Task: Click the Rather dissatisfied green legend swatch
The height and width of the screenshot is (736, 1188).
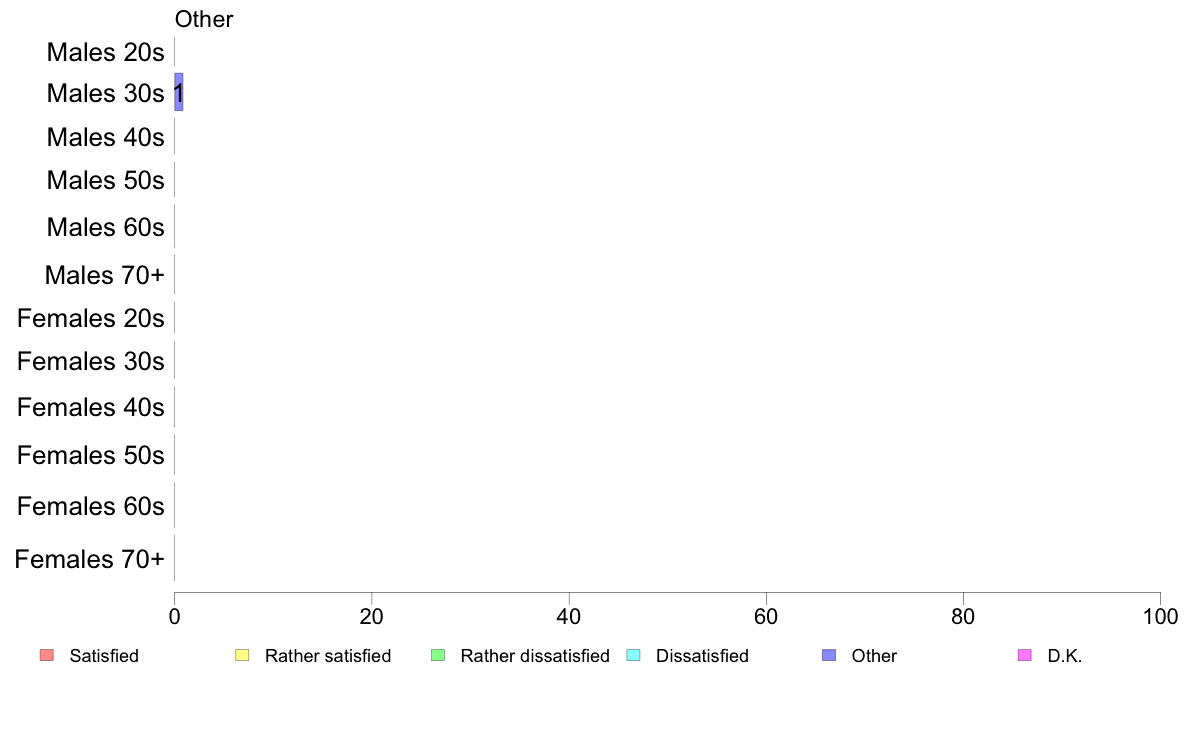Action: point(438,655)
